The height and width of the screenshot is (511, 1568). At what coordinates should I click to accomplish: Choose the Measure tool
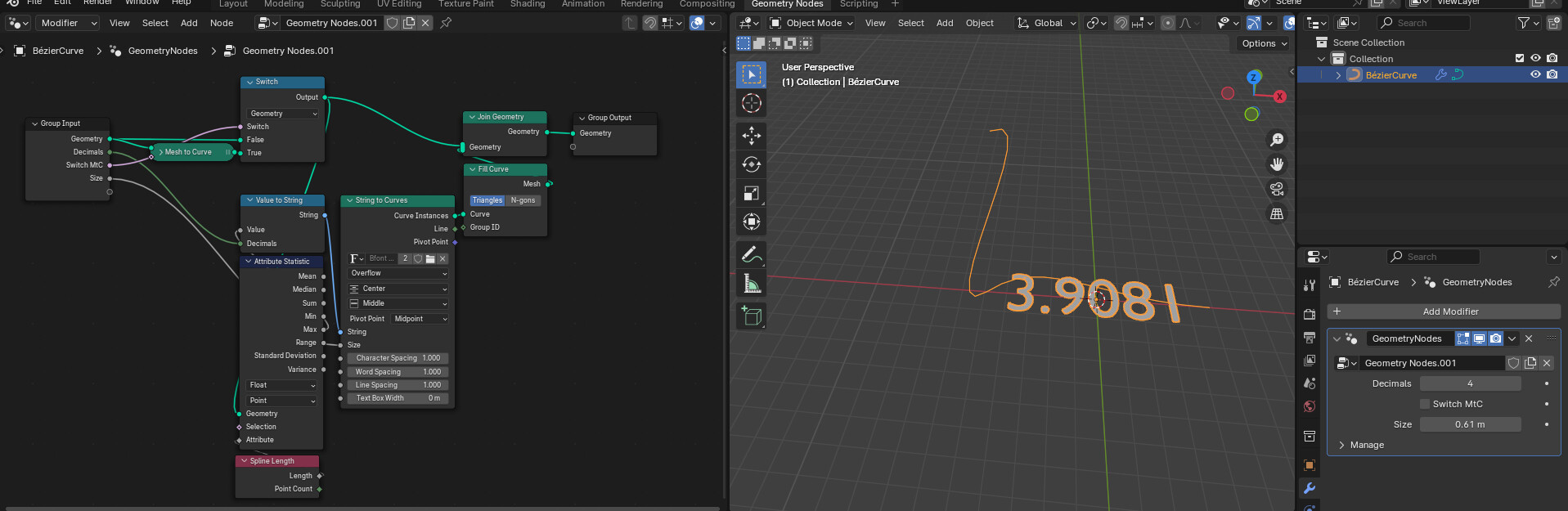point(751,283)
